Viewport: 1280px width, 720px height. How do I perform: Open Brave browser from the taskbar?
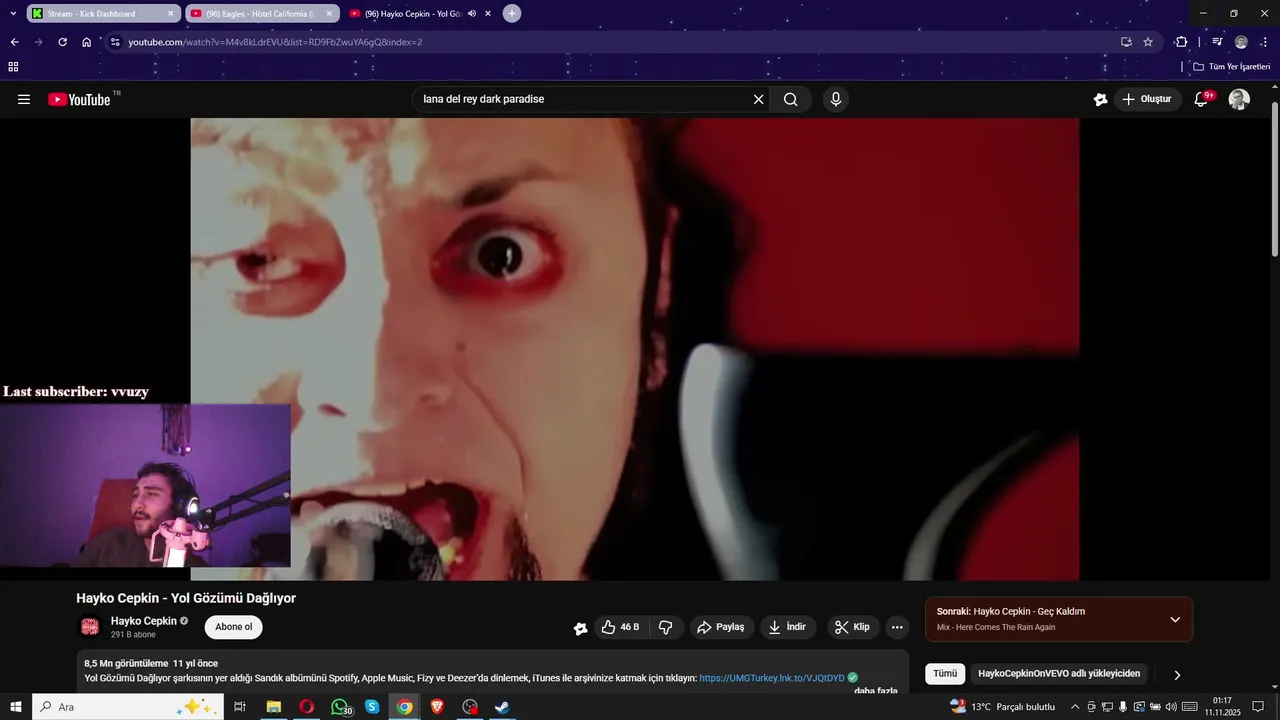point(437,707)
